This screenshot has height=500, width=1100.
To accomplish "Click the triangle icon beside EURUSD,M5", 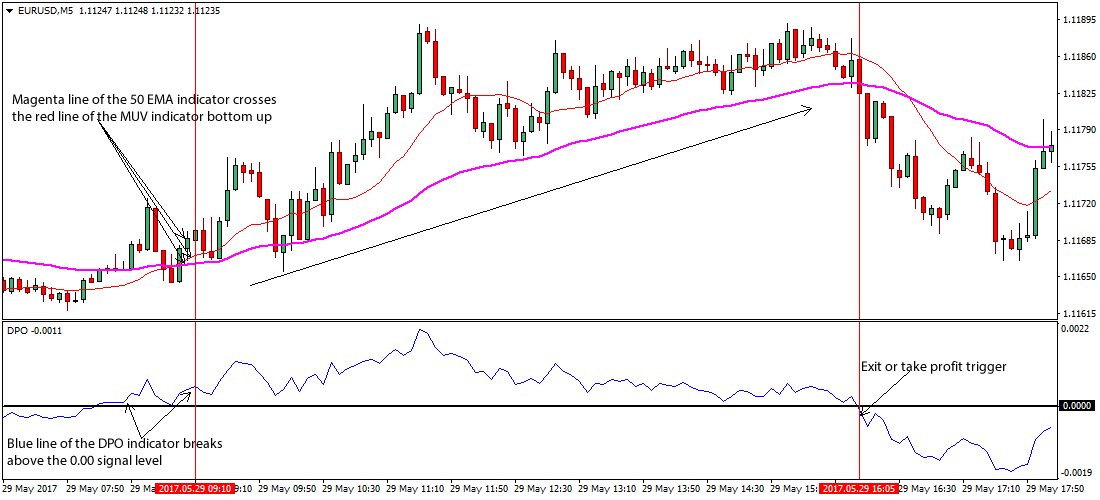I will click(x=9, y=10).
